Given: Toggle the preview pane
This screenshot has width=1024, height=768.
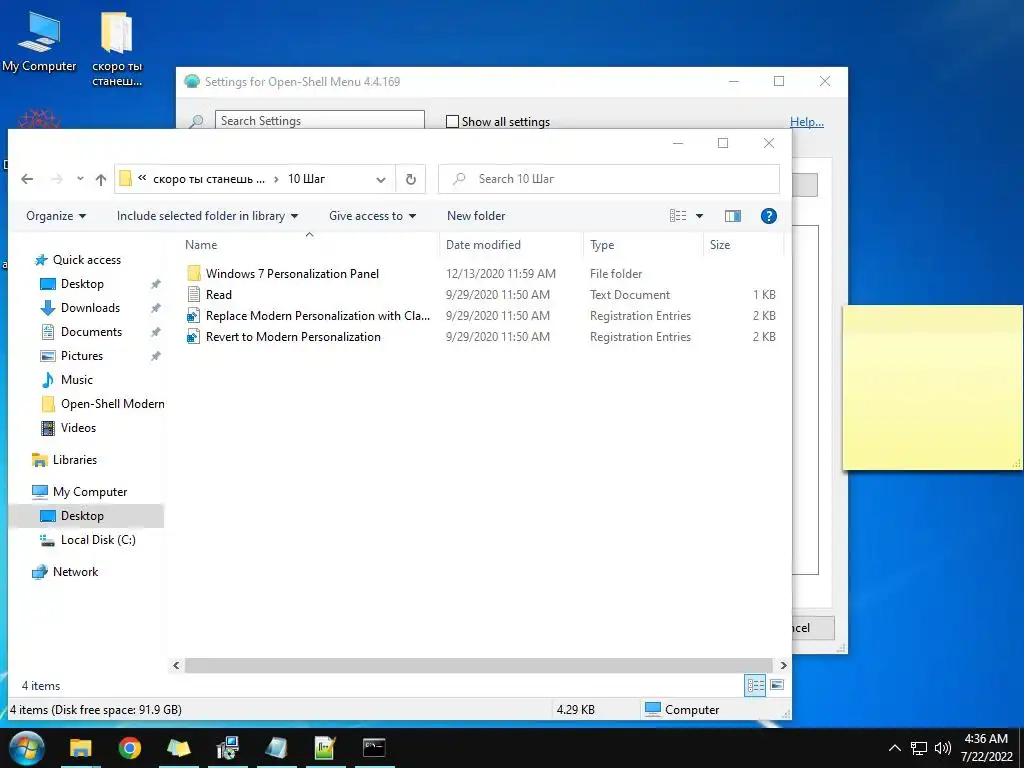Looking at the screenshot, I should pos(733,216).
